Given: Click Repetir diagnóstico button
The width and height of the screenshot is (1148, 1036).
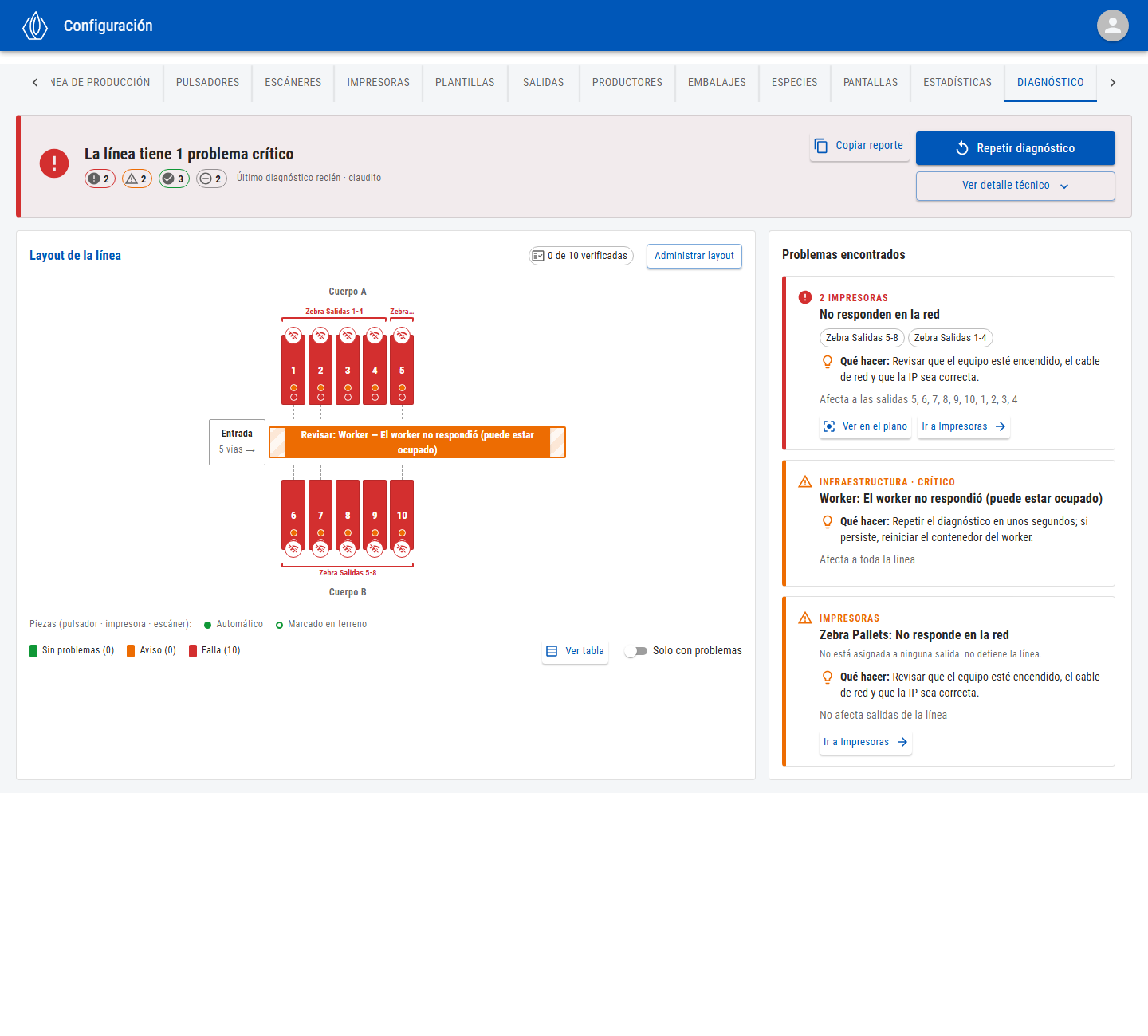Looking at the screenshot, I should [1015, 148].
